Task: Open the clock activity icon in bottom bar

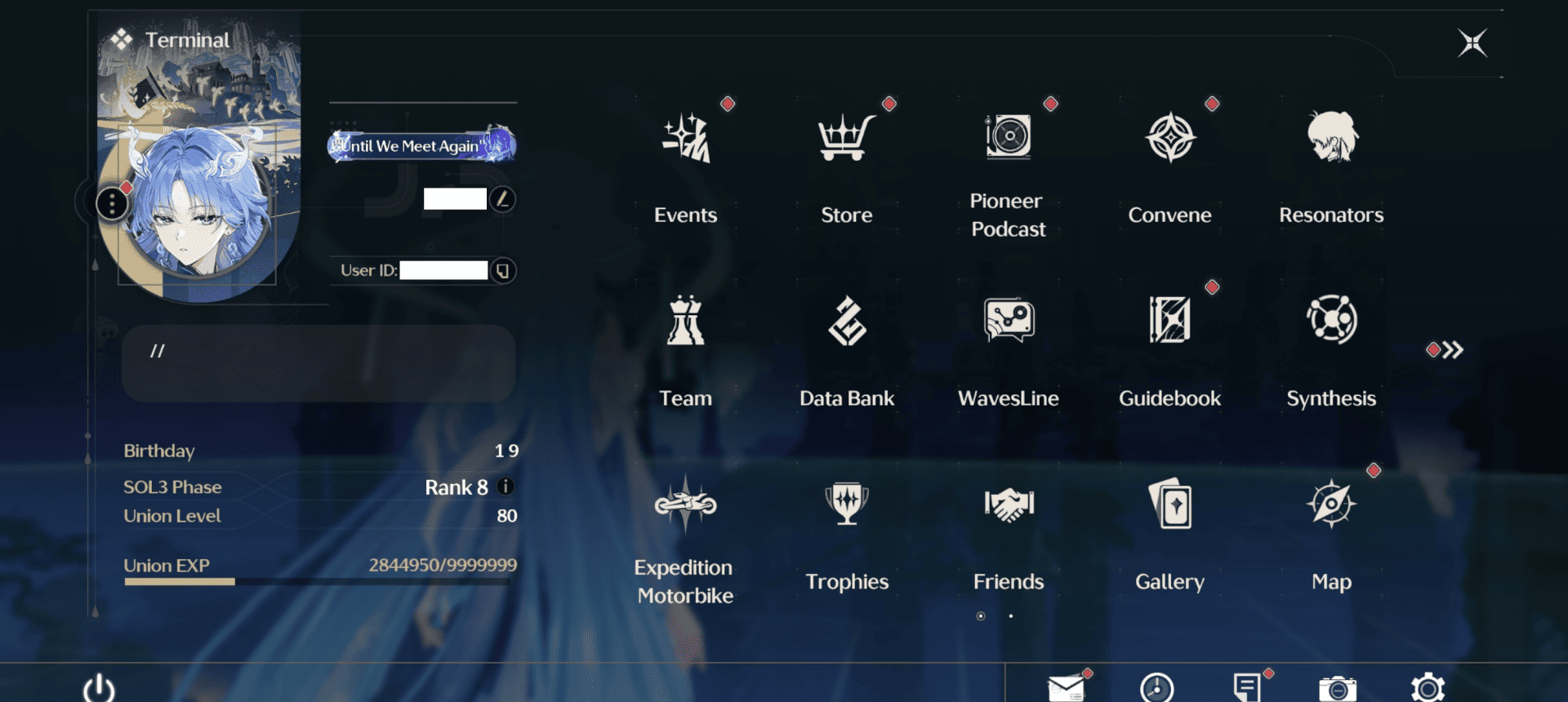Action: [1157, 688]
